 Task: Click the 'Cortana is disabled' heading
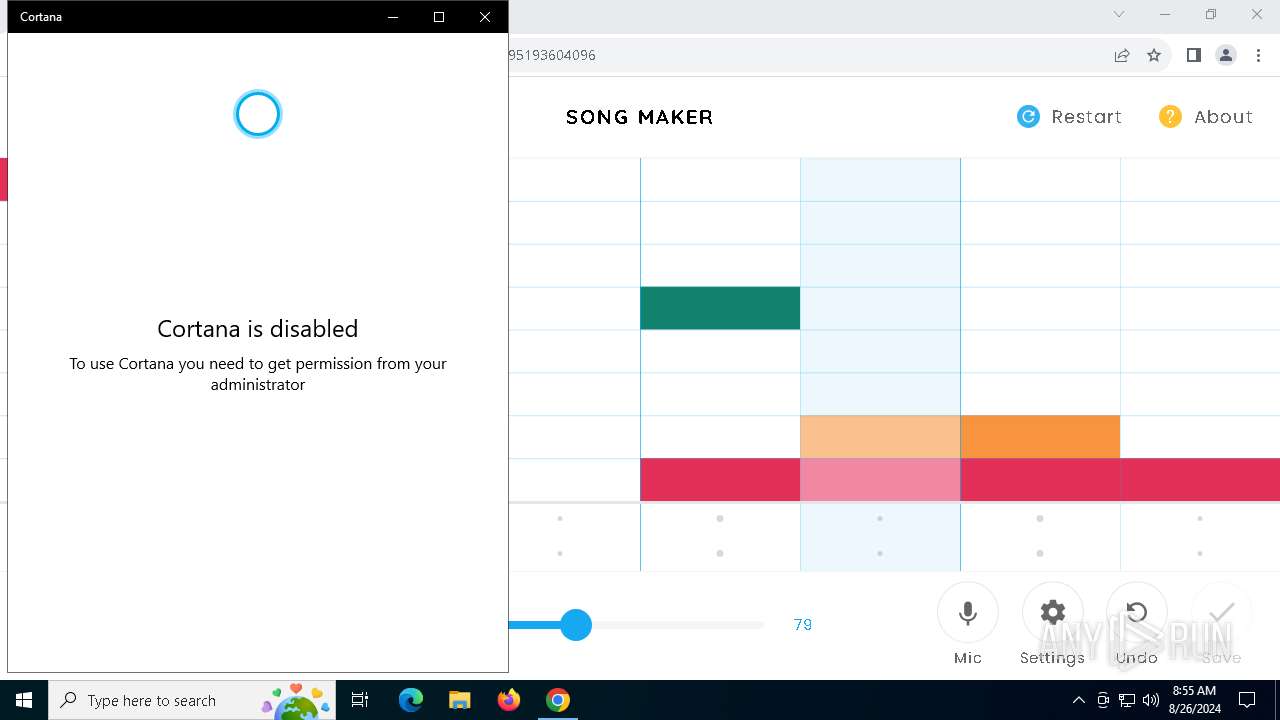coord(258,329)
